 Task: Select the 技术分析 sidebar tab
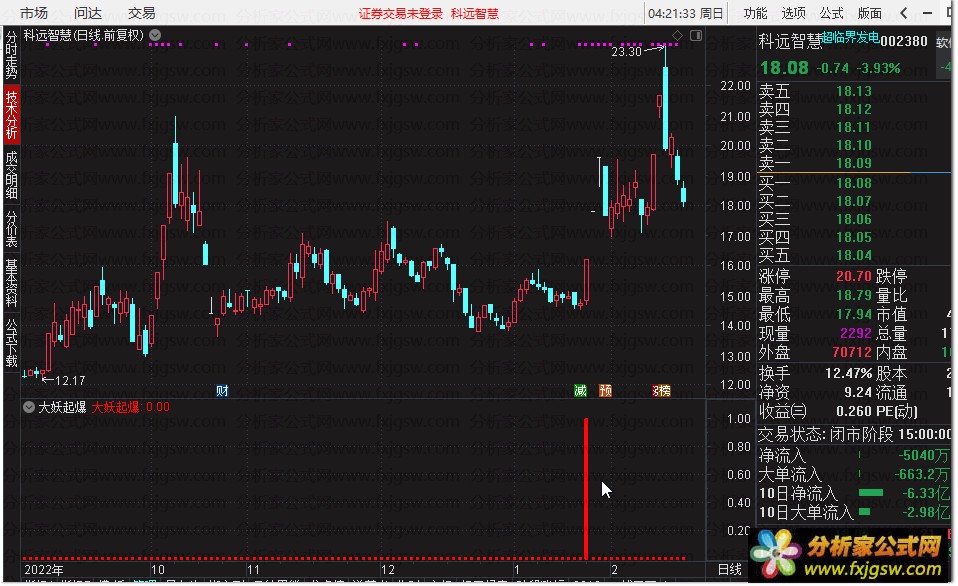pos(11,114)
